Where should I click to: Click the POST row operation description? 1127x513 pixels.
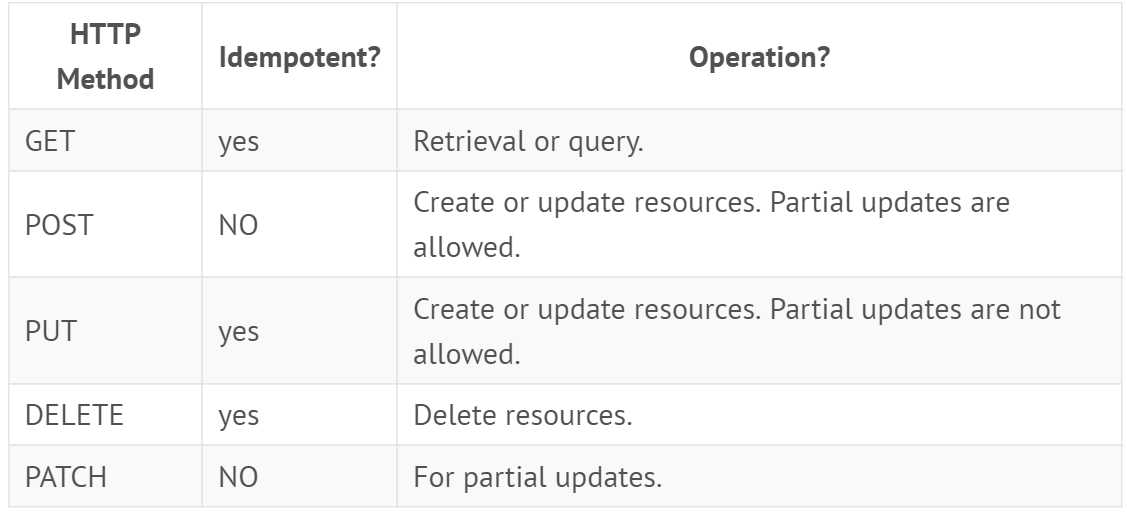click(x=711, y=224)
